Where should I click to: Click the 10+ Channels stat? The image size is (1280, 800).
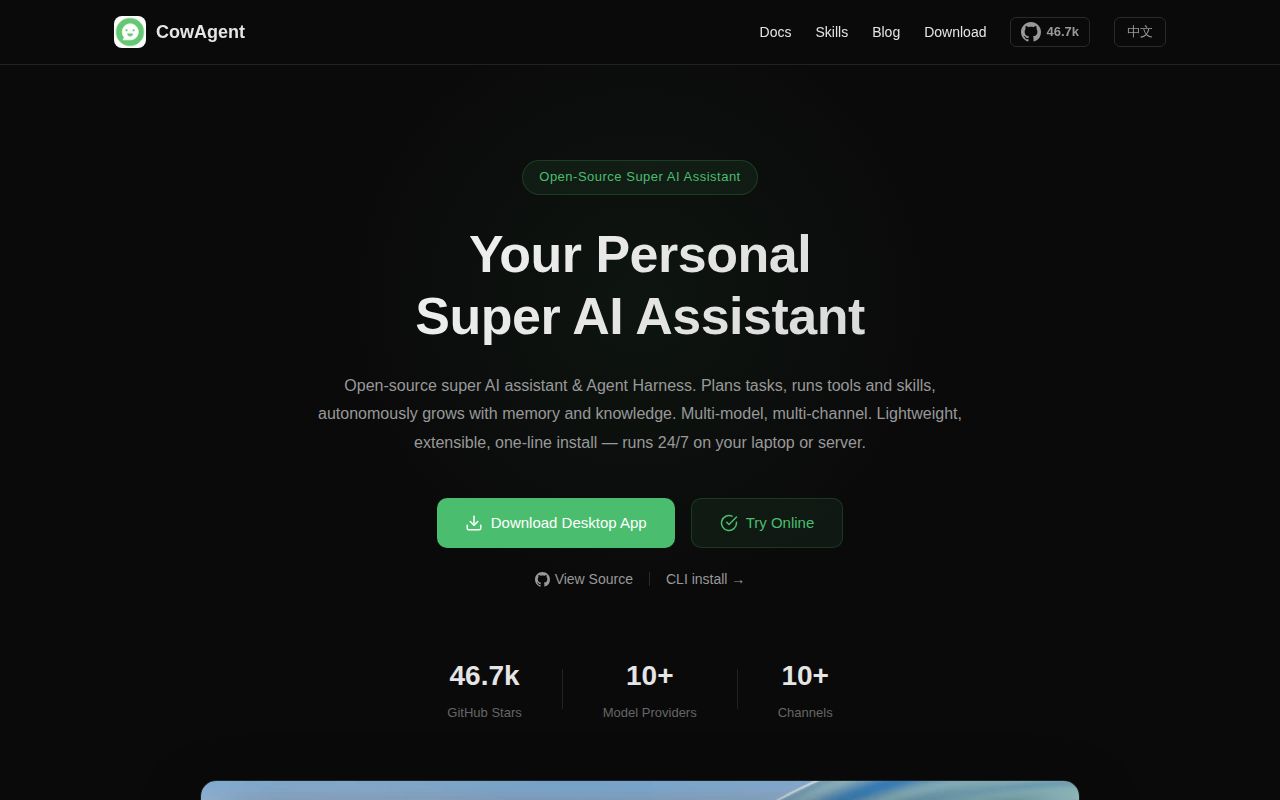[x=805, y=689]
